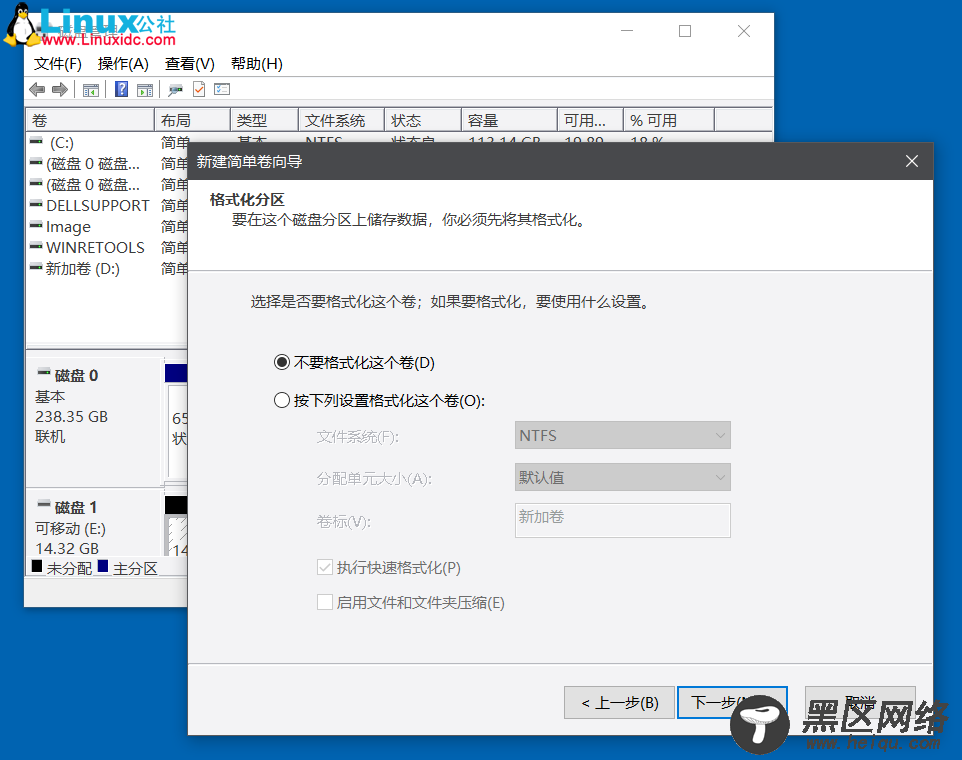Click the 下一步 button in the wizard
The width and height of the screenshot is (962, 760).
pyautogui.click(x=732, y=702)
